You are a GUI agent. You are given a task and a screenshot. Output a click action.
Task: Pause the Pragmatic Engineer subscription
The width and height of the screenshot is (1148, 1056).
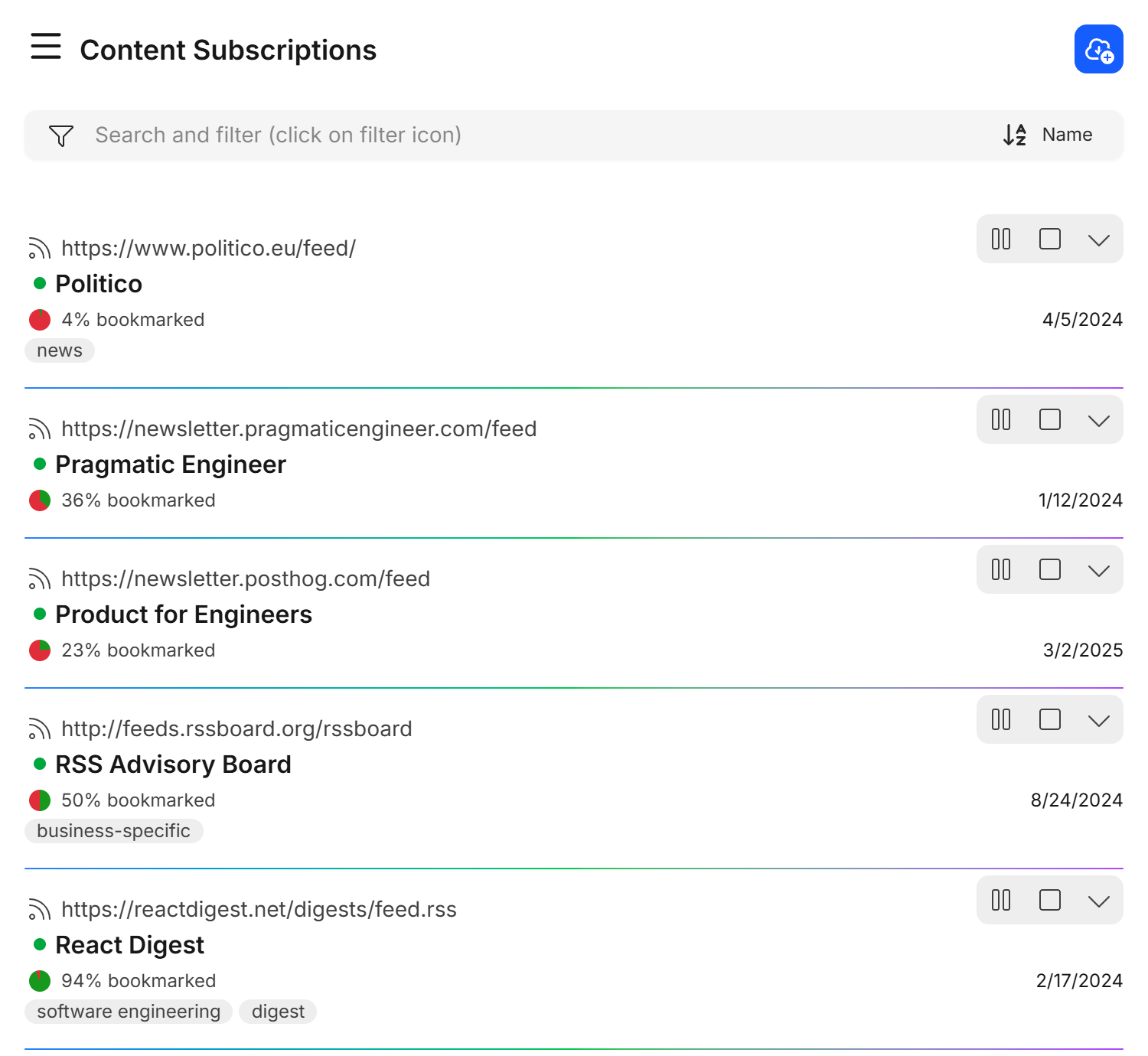click(1000, 420)
